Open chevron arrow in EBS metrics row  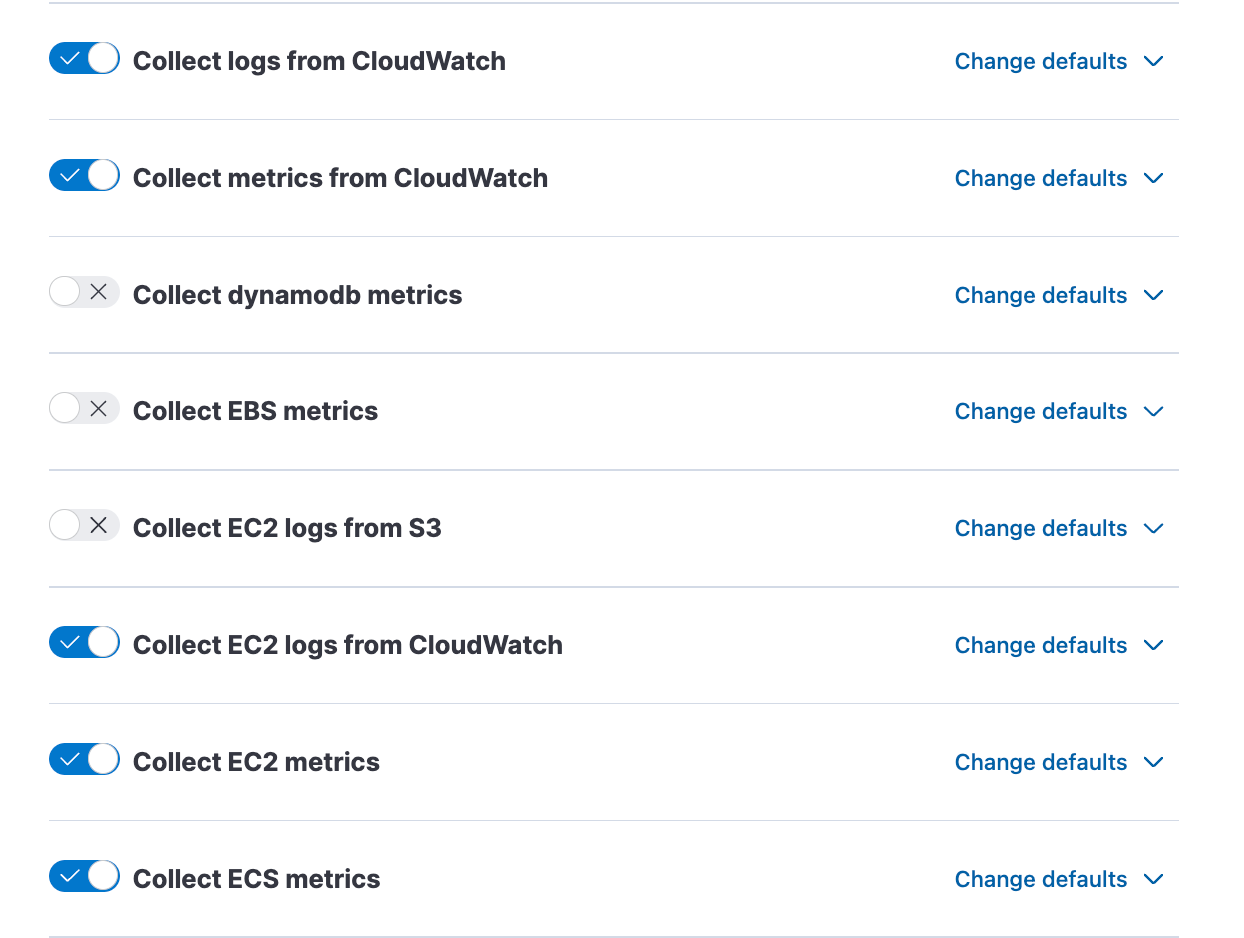pos(1153,411)
